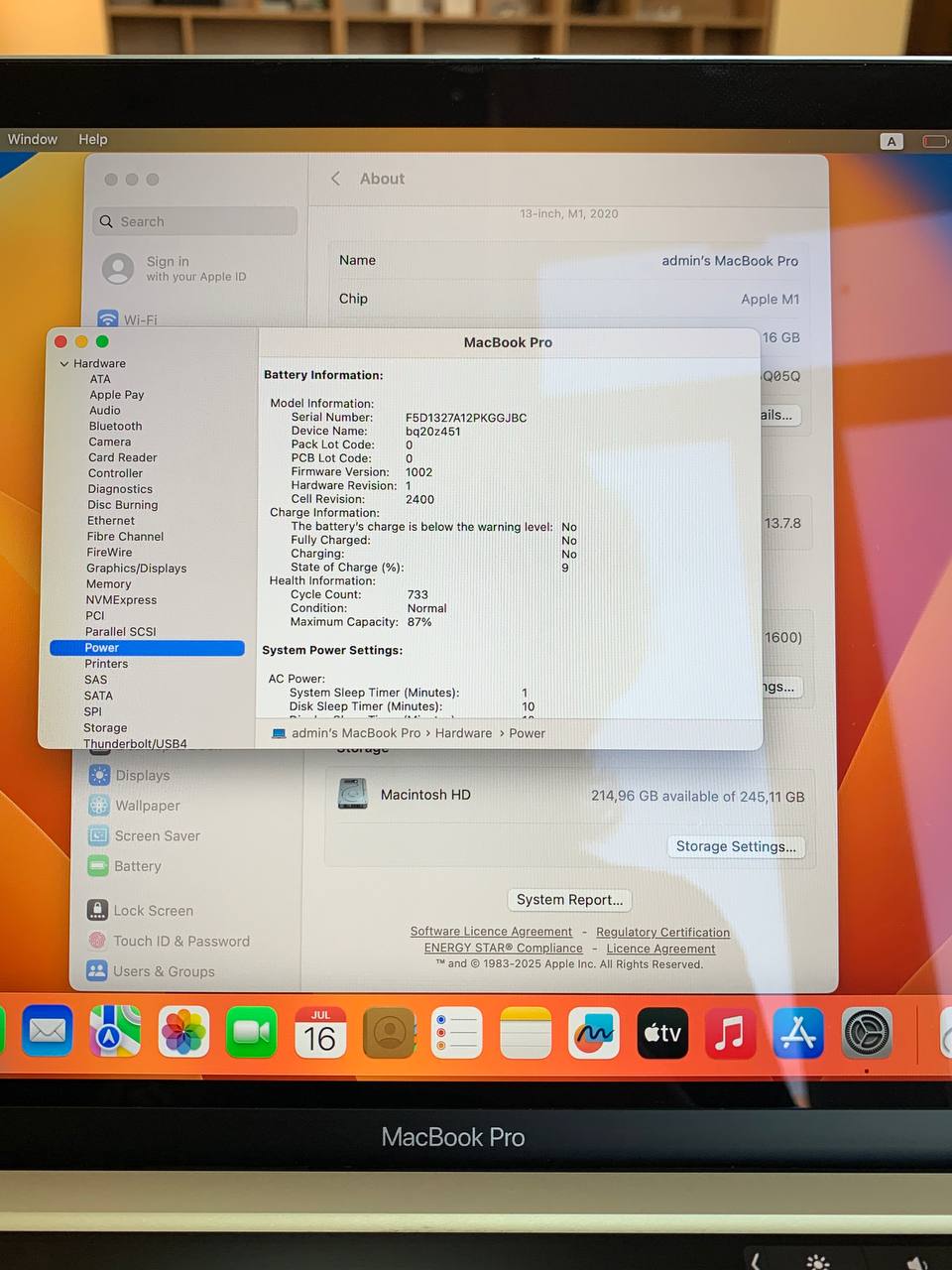
Task: Select PCI in Hardware list
Action: [95, 616]
